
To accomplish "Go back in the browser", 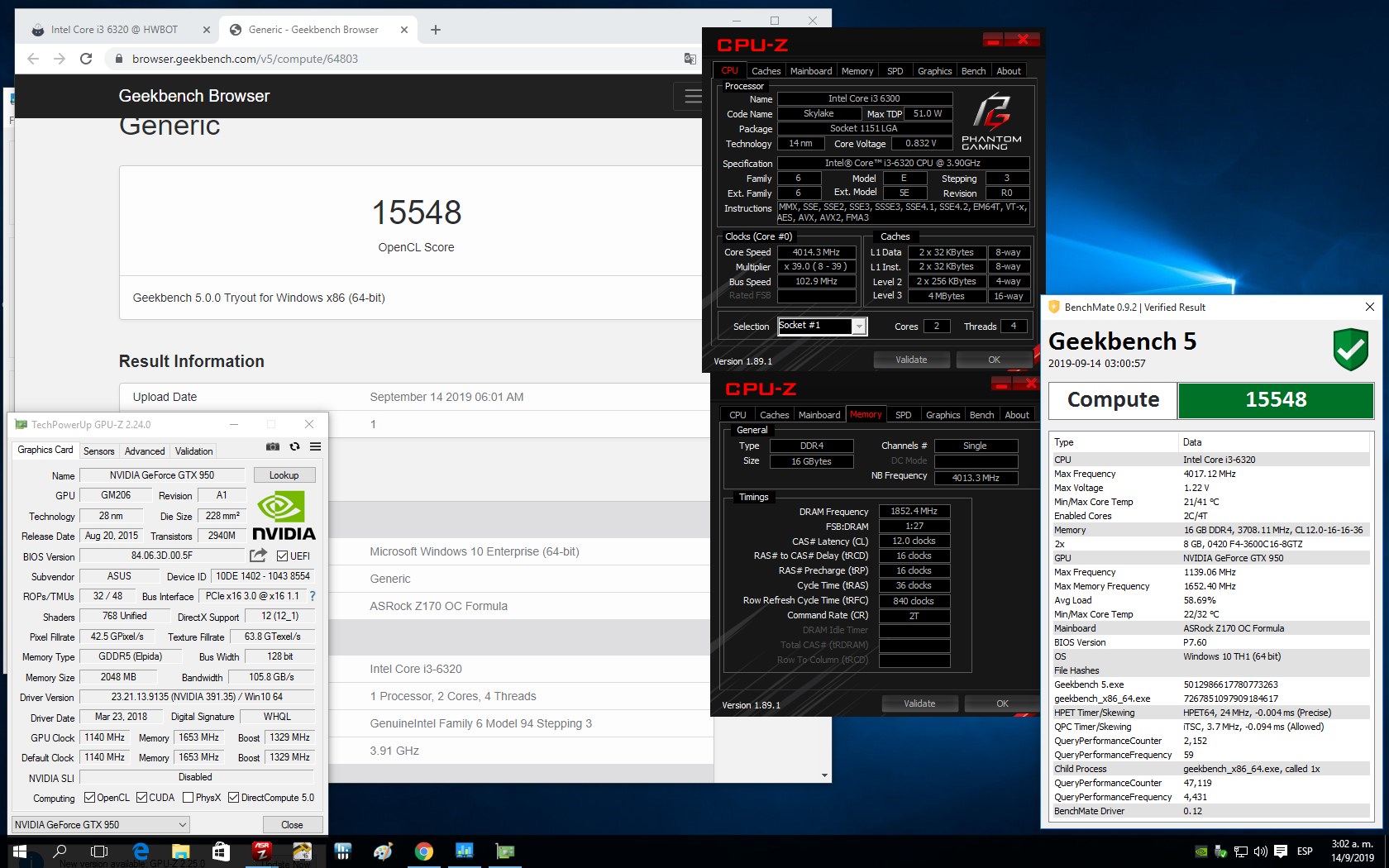I will click(x=33, y=59).
